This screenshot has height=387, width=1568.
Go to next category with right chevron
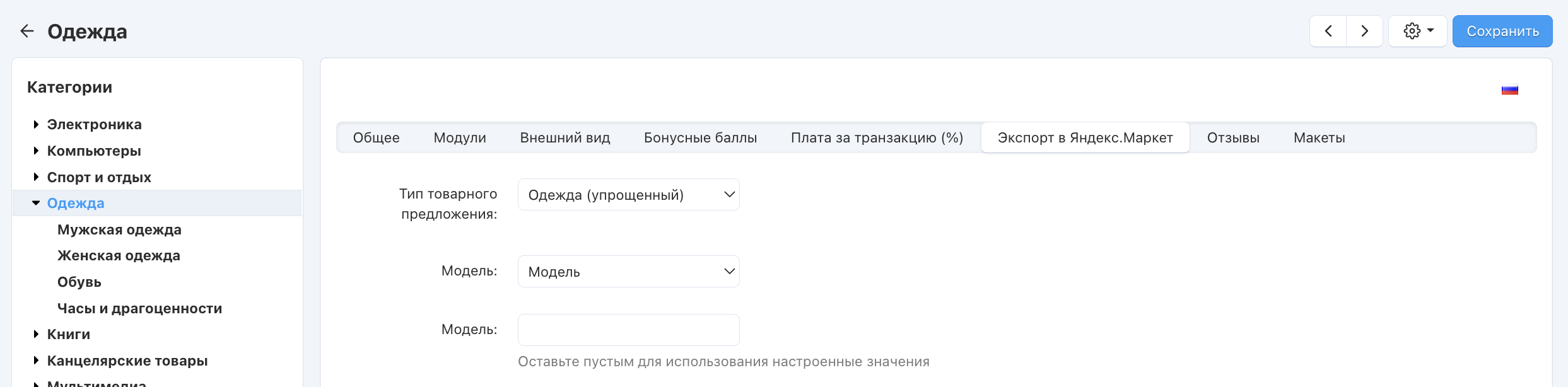pyautogui.click(x=1364, y=31)
